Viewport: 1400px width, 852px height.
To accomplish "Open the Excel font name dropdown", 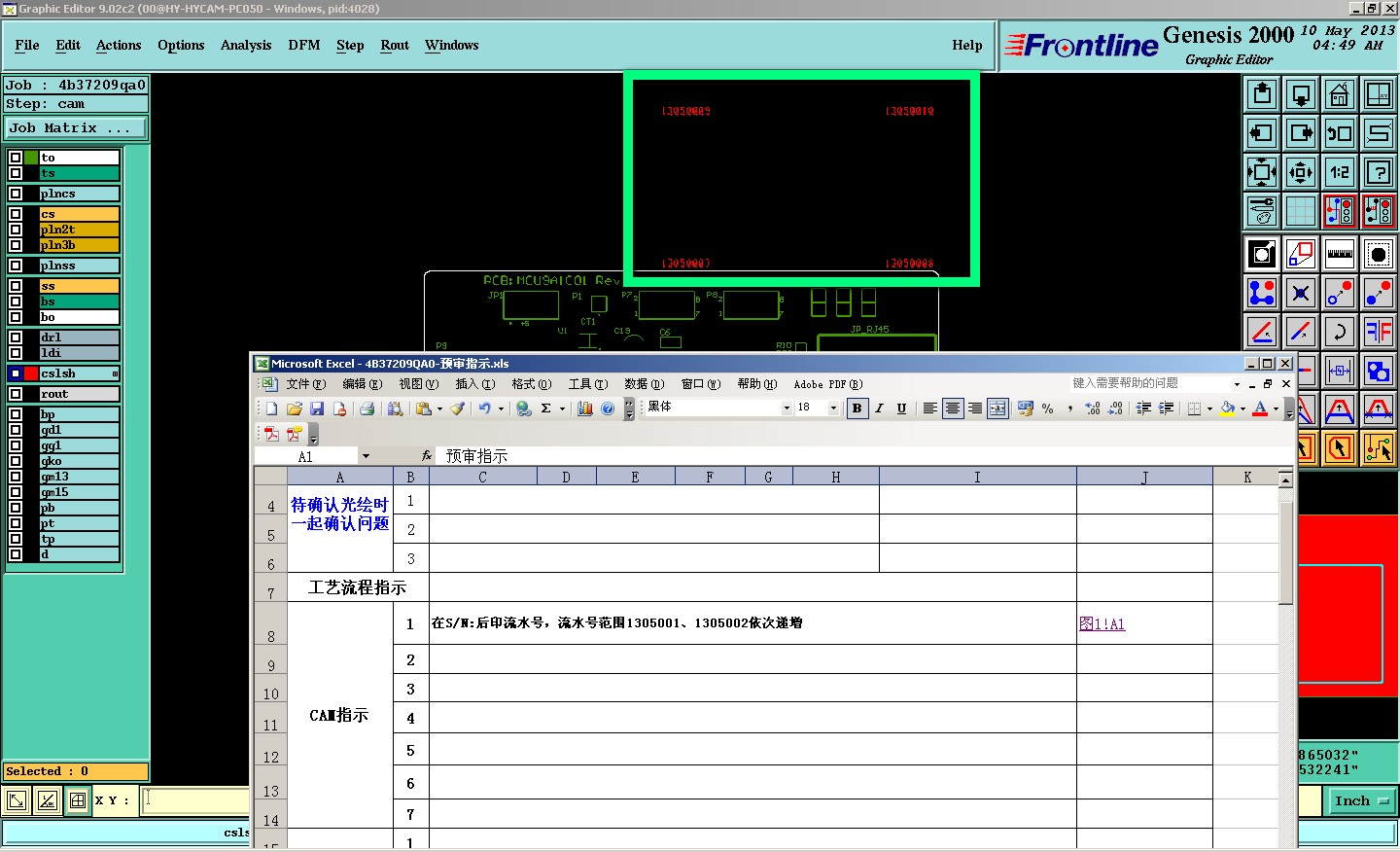I will coord(787,408).
